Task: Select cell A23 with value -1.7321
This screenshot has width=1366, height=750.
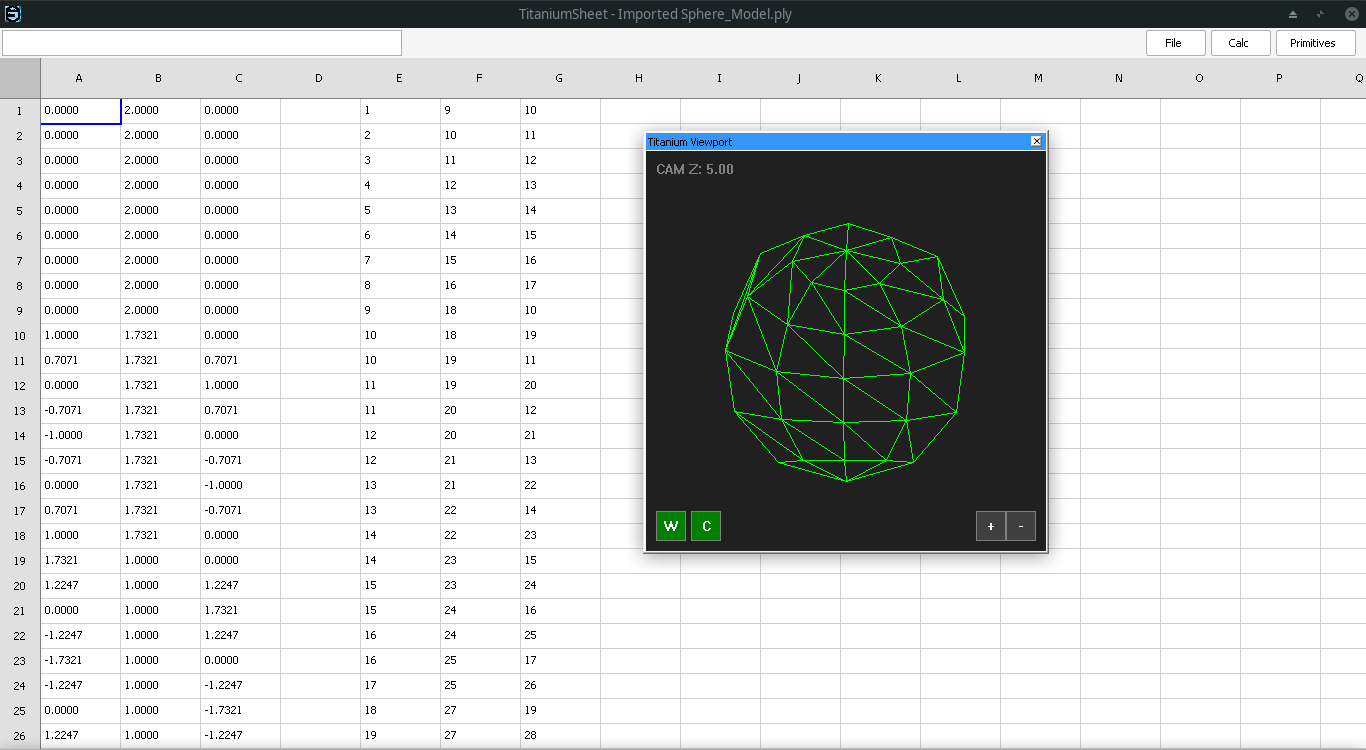Action: [80, 661]
